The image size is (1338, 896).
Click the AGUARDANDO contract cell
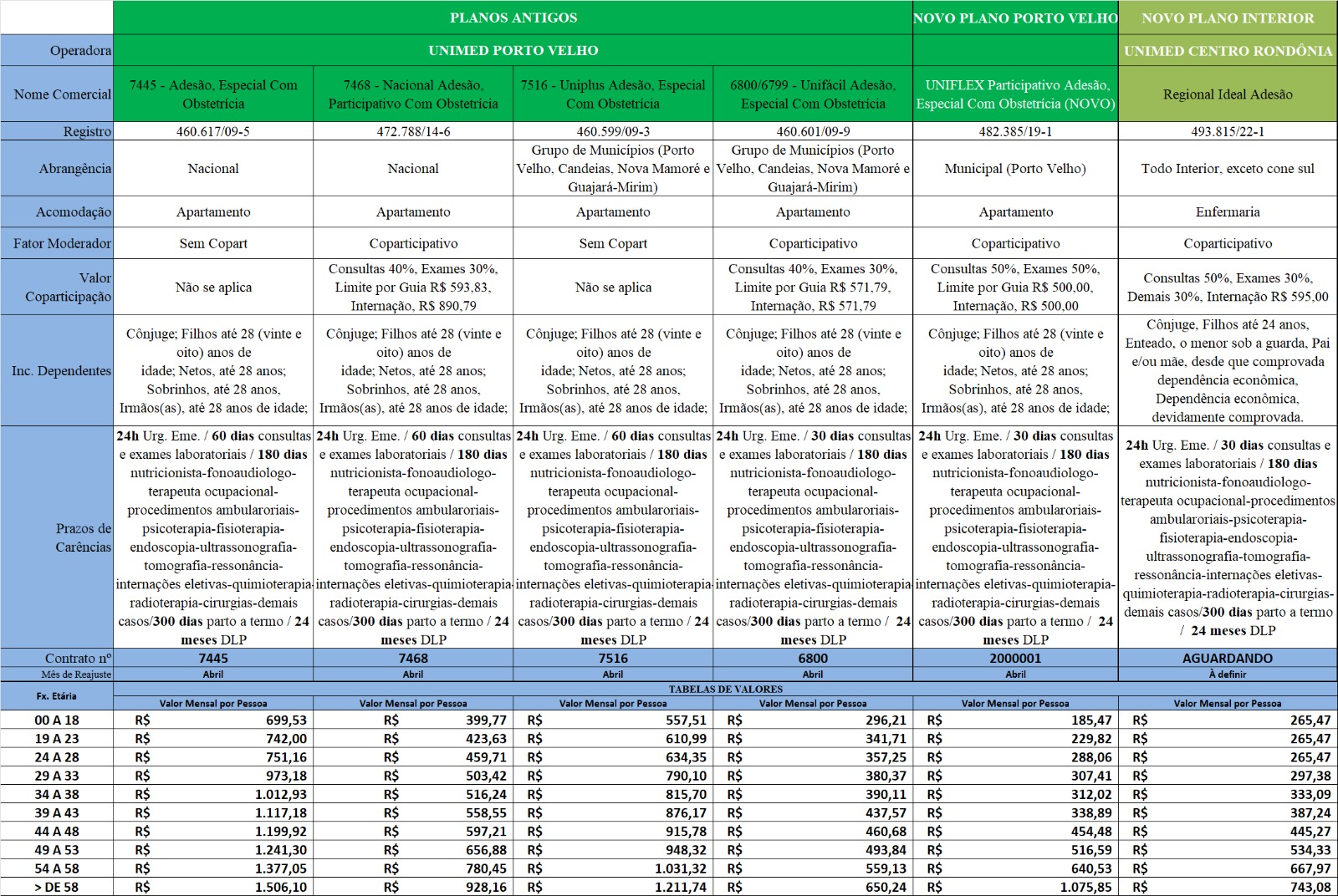click(x=1228, y=658)
